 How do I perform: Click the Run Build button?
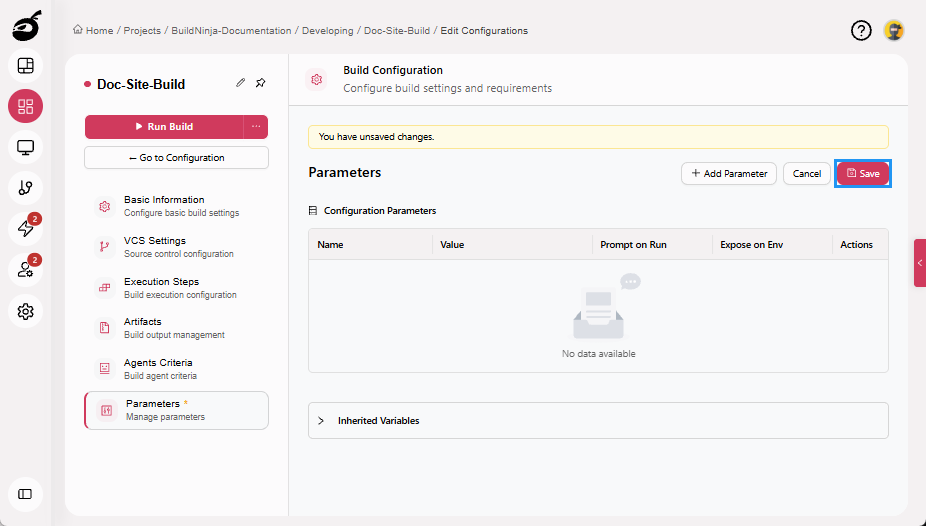point(164,126)
